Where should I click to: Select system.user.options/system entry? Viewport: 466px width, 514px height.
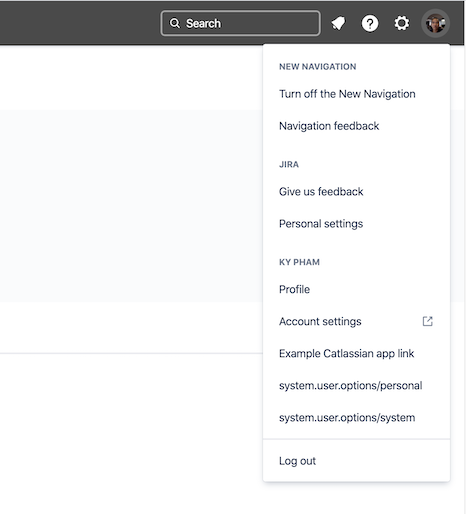(356, 418)
